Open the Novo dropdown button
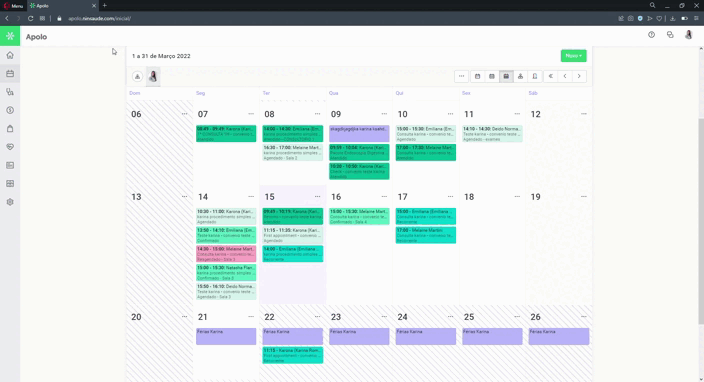 click(x=573, y=56)
